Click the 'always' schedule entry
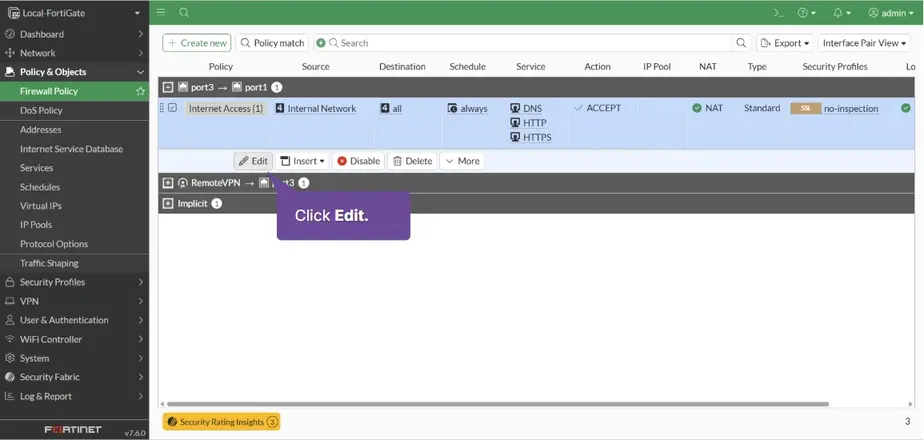 point(468,108)
